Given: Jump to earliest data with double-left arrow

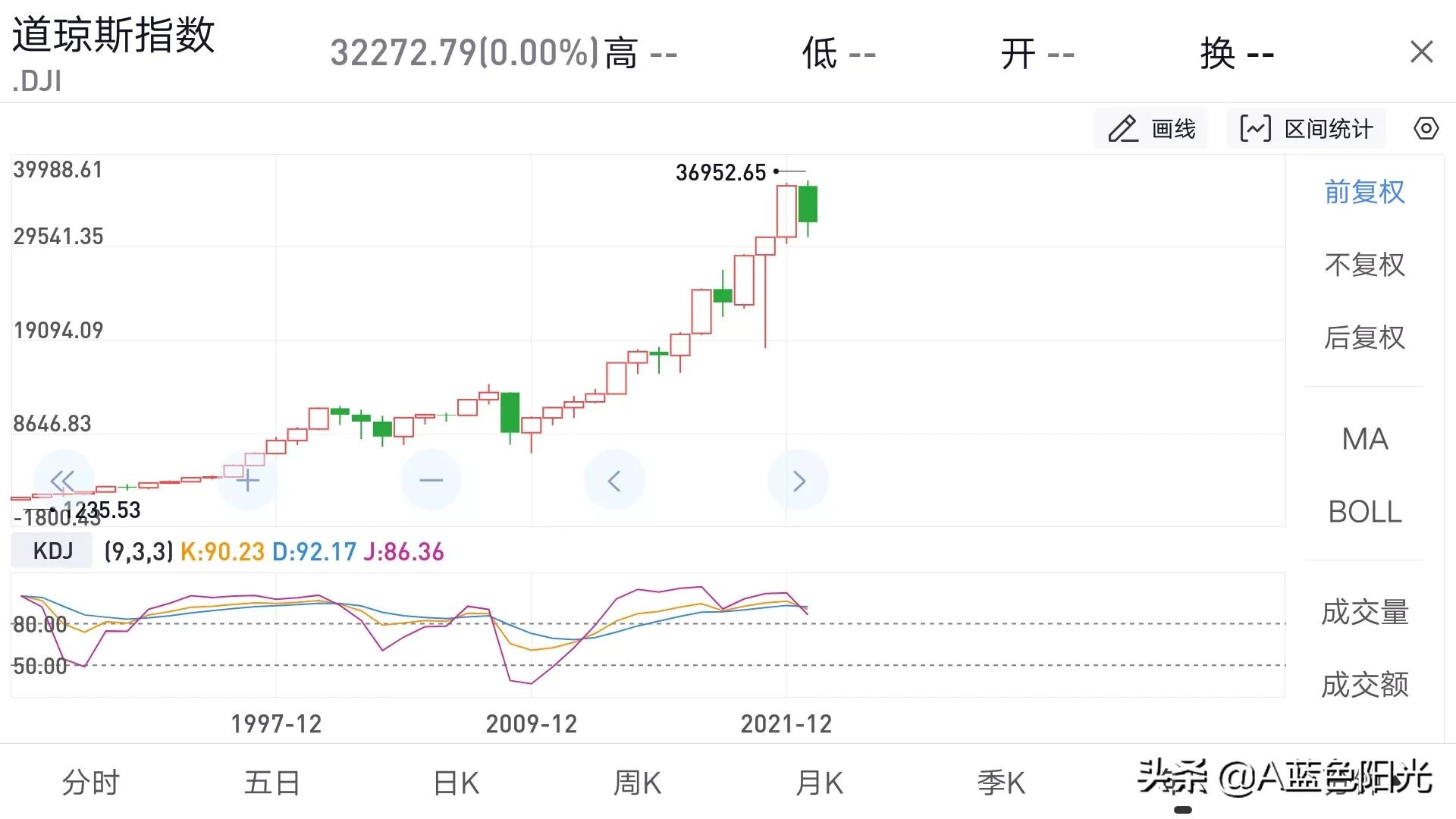Looking at the screenshot, I should click(x=64, y=479).
